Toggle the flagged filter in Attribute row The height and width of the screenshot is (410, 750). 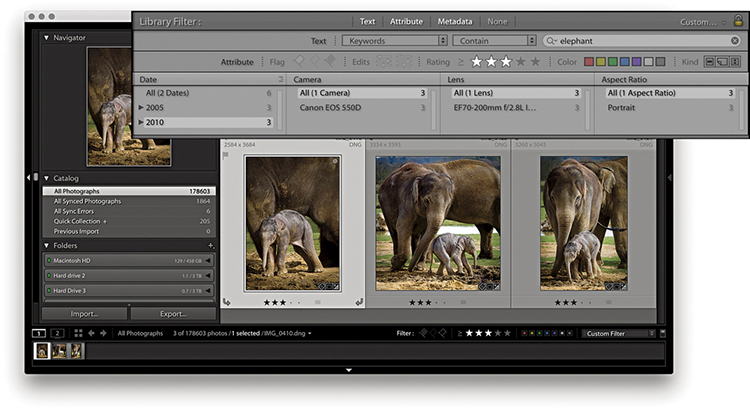[300, 62]
